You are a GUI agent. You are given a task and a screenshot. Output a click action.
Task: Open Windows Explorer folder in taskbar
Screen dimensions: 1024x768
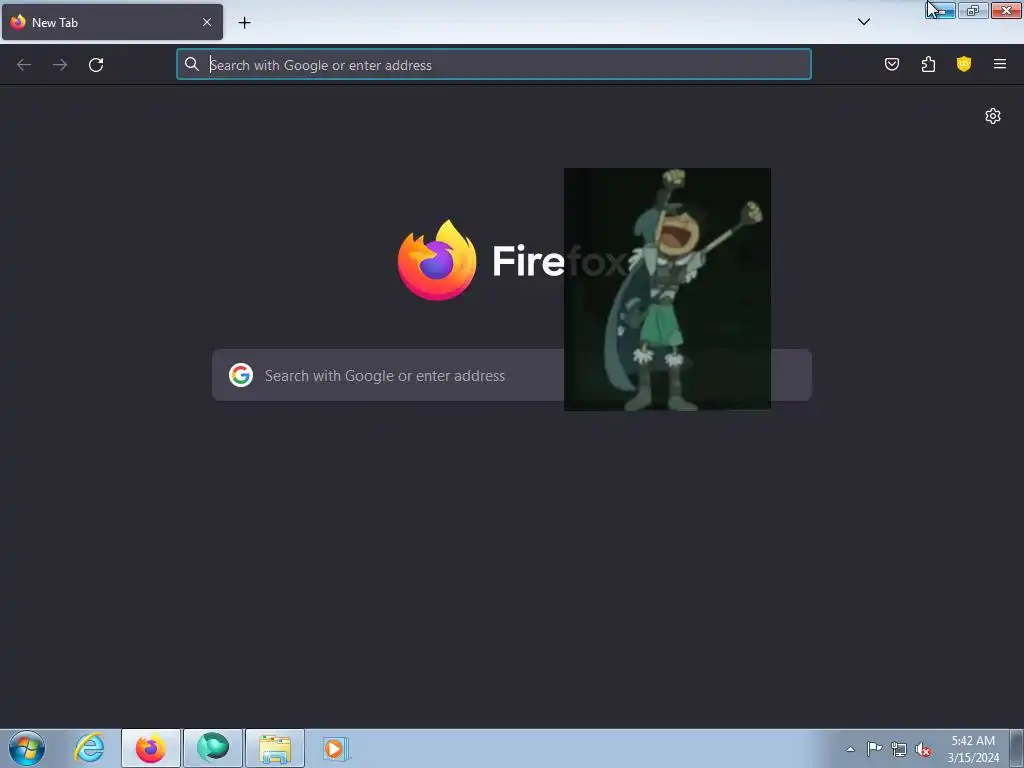click(275, 748)
